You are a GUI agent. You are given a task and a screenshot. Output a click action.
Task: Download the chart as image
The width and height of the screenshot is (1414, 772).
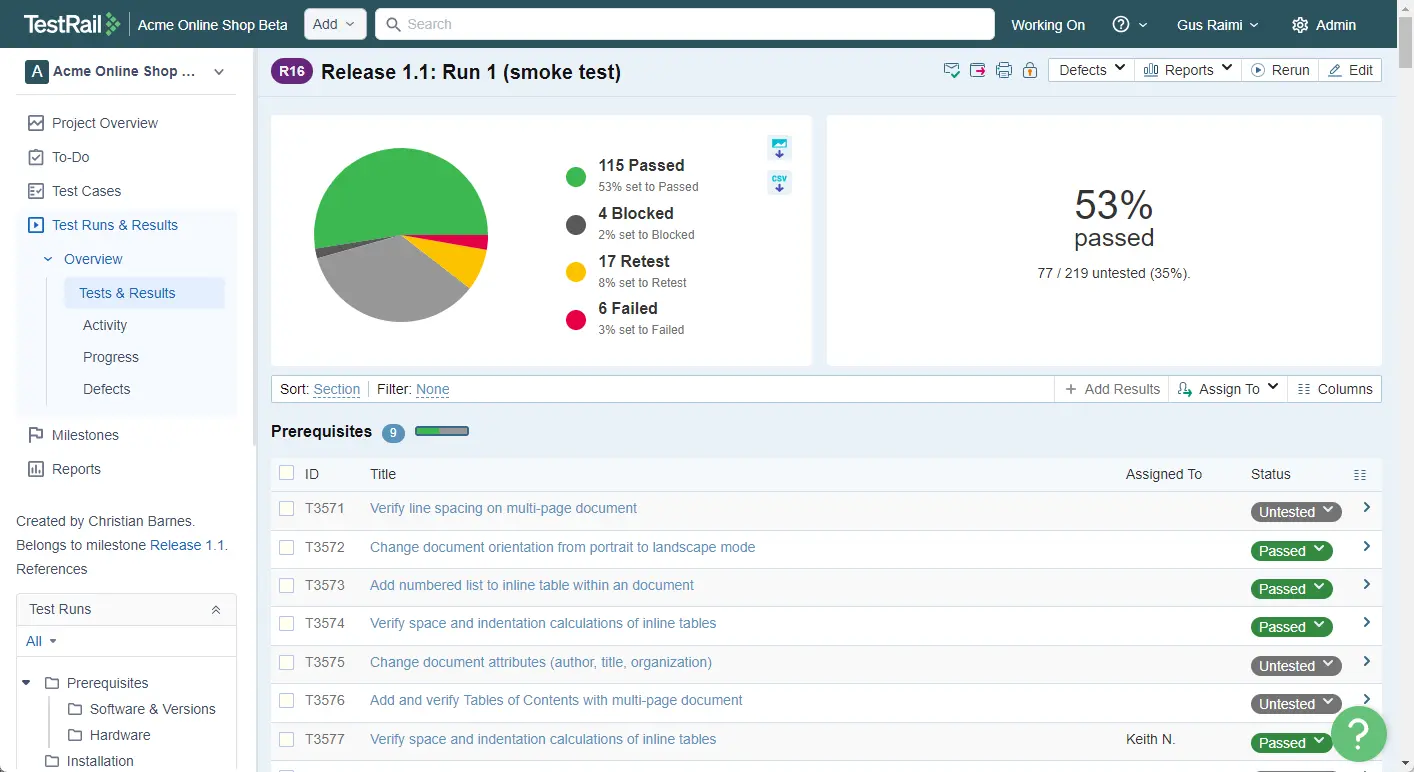point(779,148)
